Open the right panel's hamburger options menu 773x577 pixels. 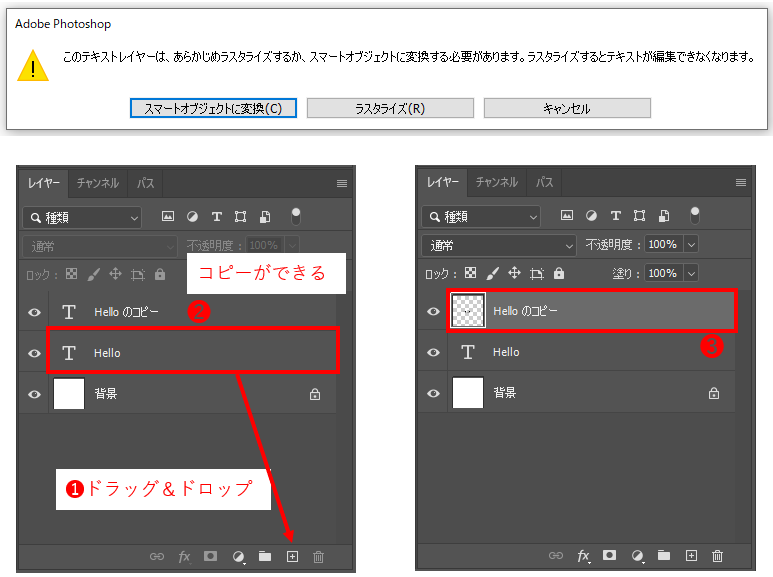point(740,182)
